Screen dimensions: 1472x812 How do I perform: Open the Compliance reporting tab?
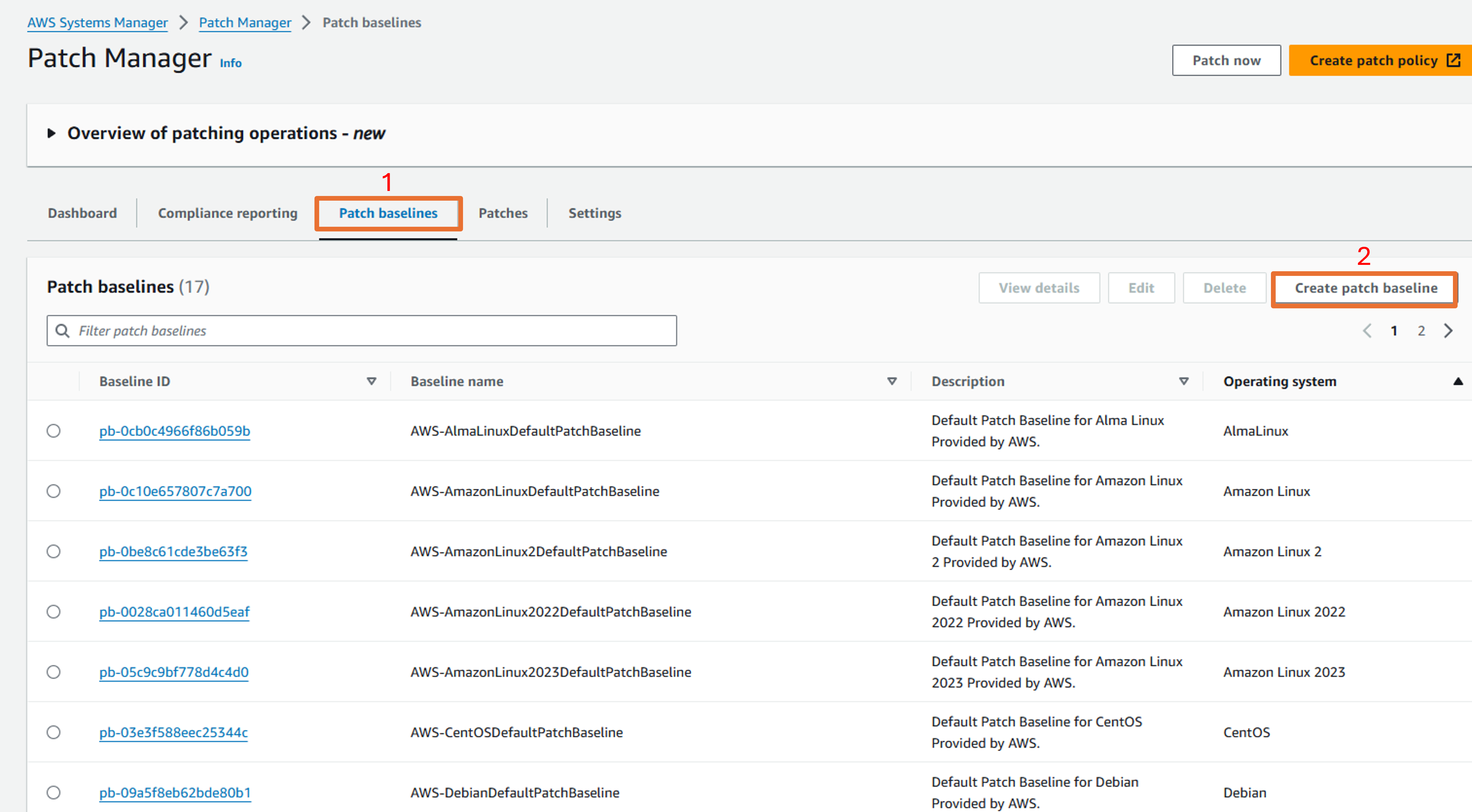[227, 213]
